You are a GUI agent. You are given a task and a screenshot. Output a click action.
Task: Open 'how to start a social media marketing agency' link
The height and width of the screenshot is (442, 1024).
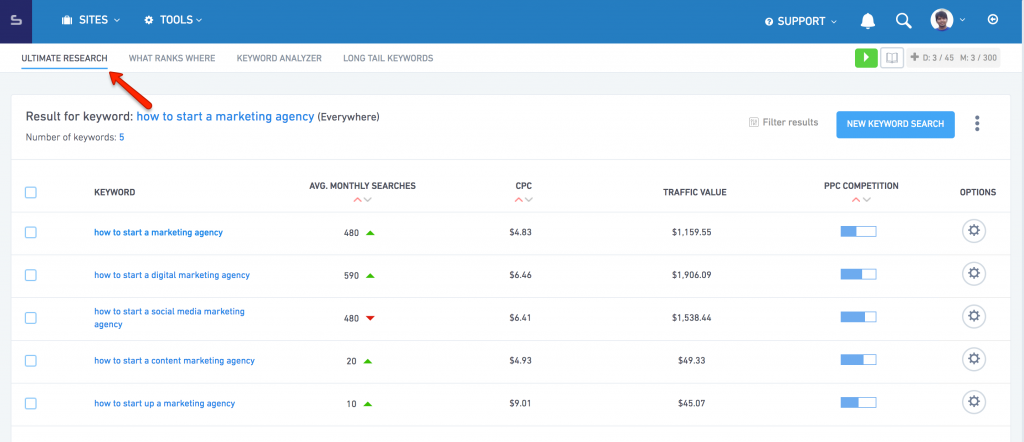pos(169,318)
